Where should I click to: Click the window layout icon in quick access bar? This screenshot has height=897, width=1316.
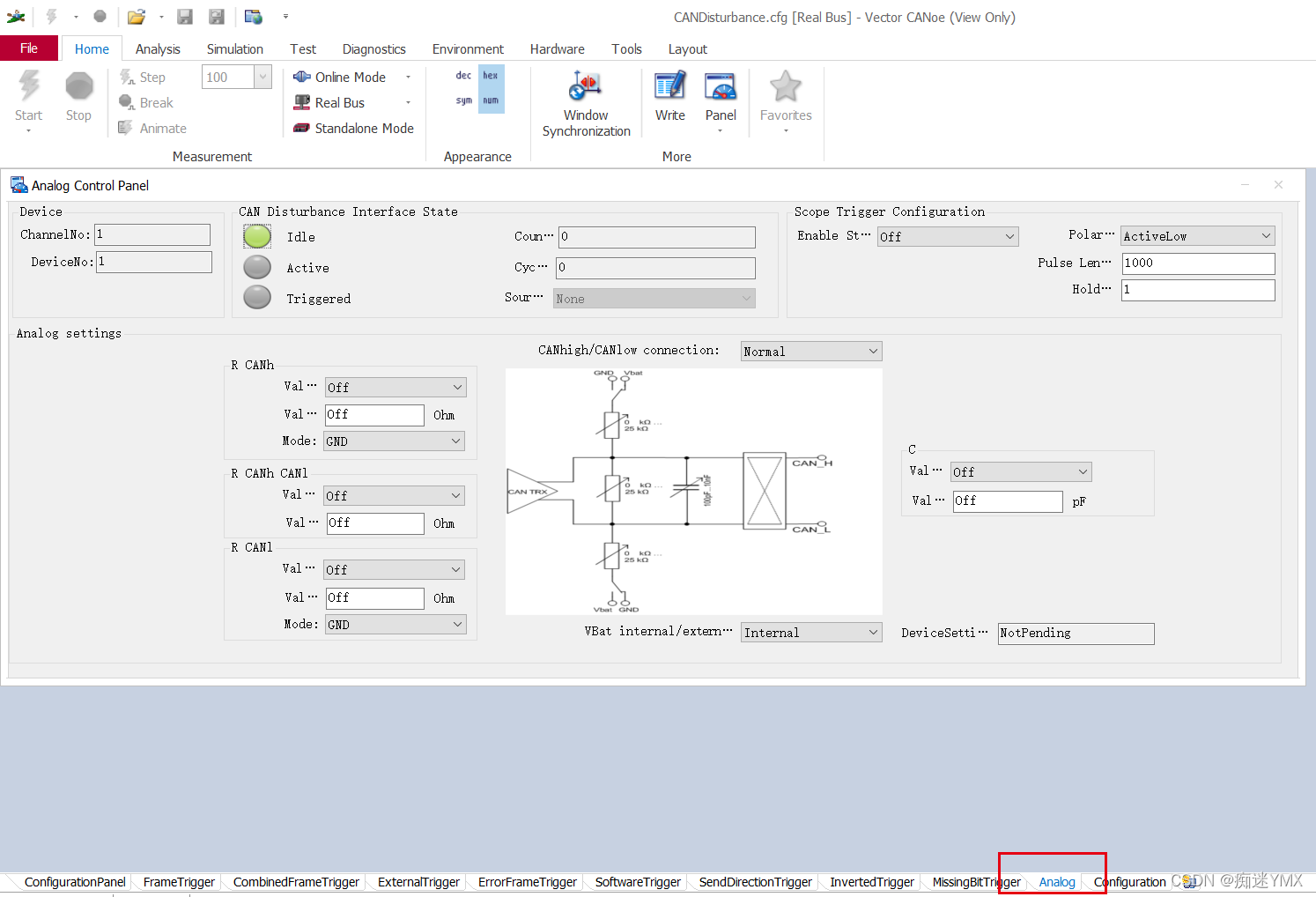(254, 17)
